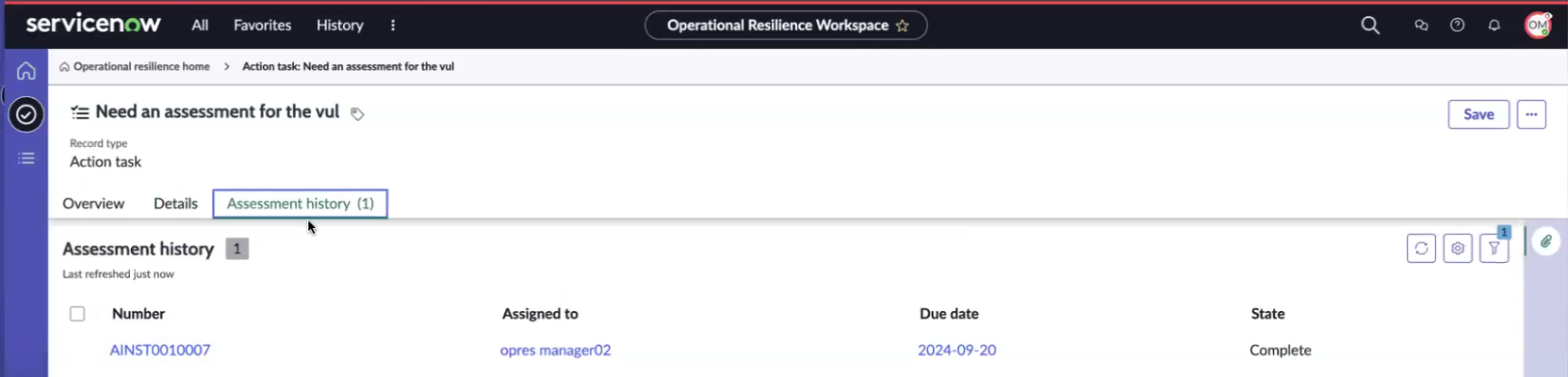This screenshot has height=377, width=1568.
Task: Open the All menu
Action: [x=200, y=25]
